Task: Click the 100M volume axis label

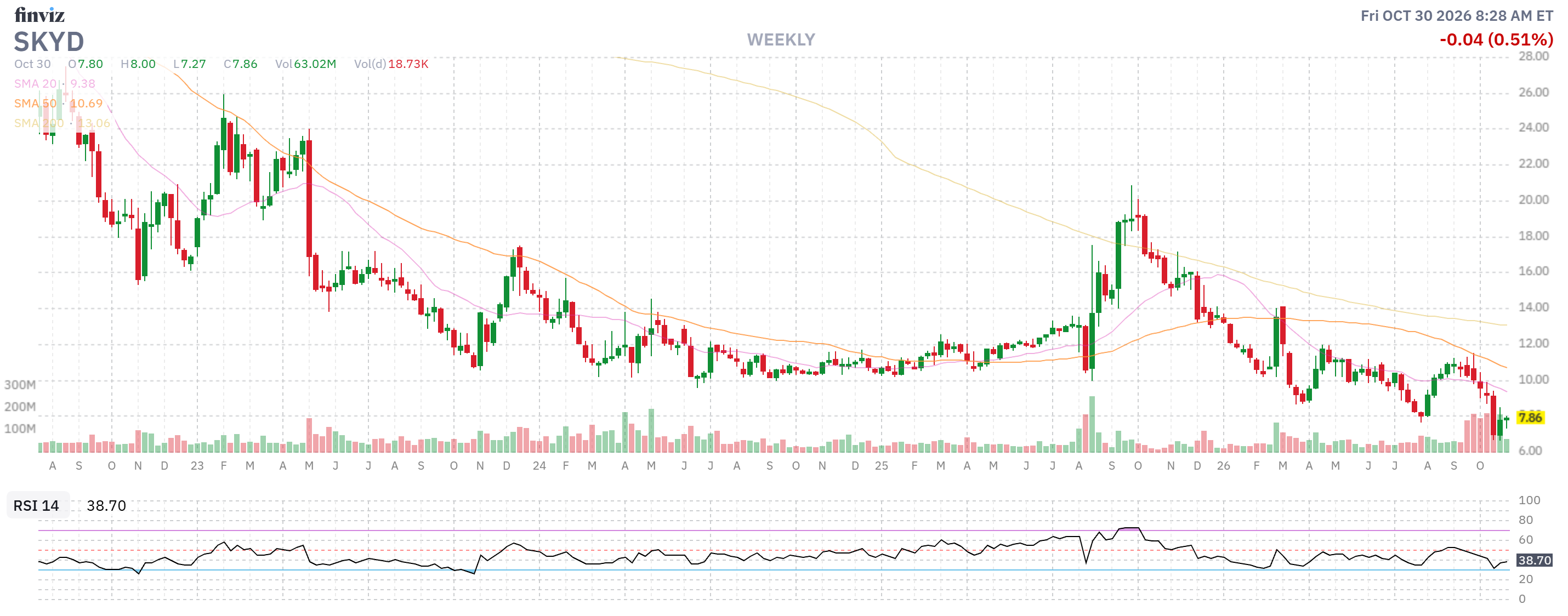Action: pos(20,429)
